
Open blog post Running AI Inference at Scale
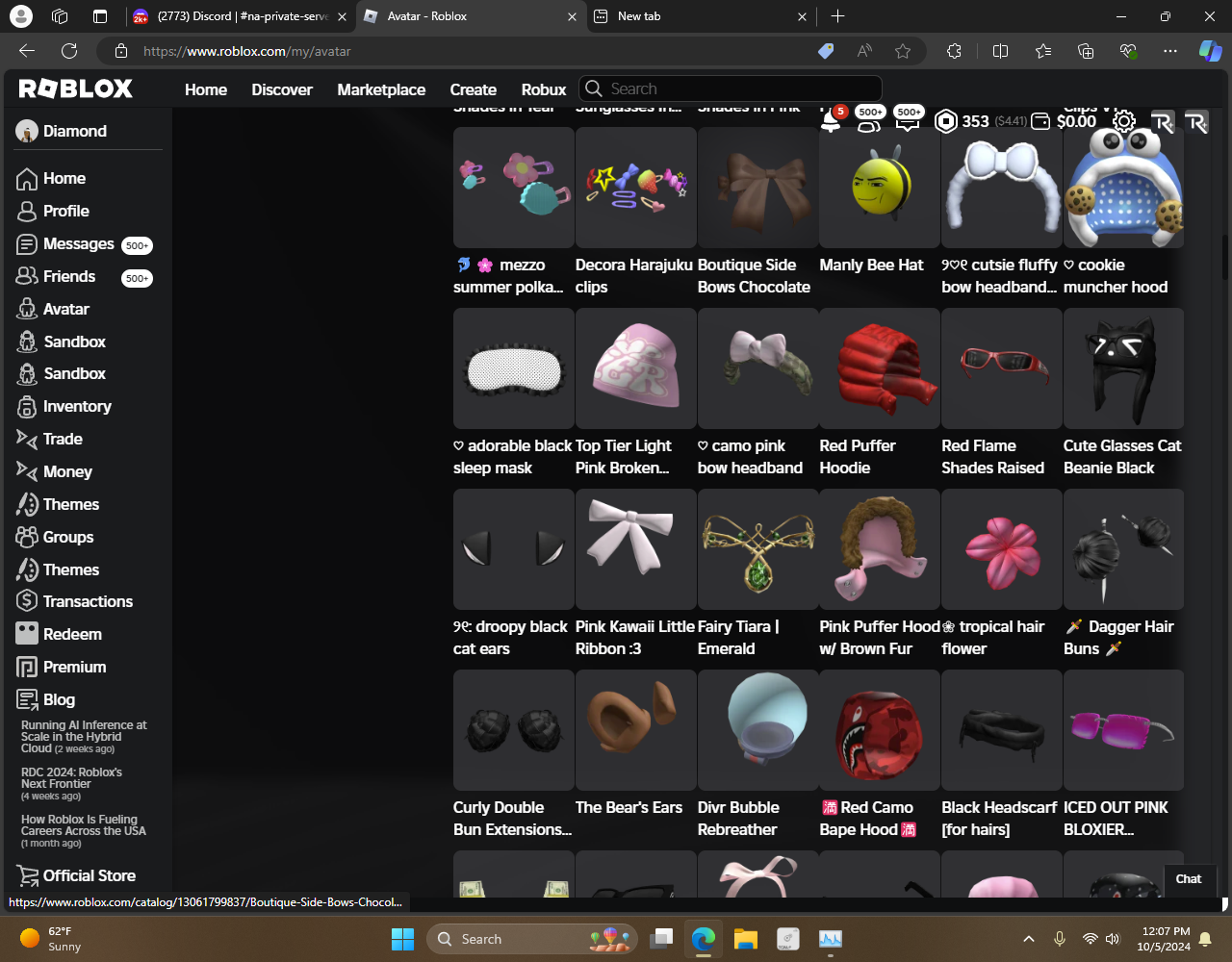pos(84,737)
